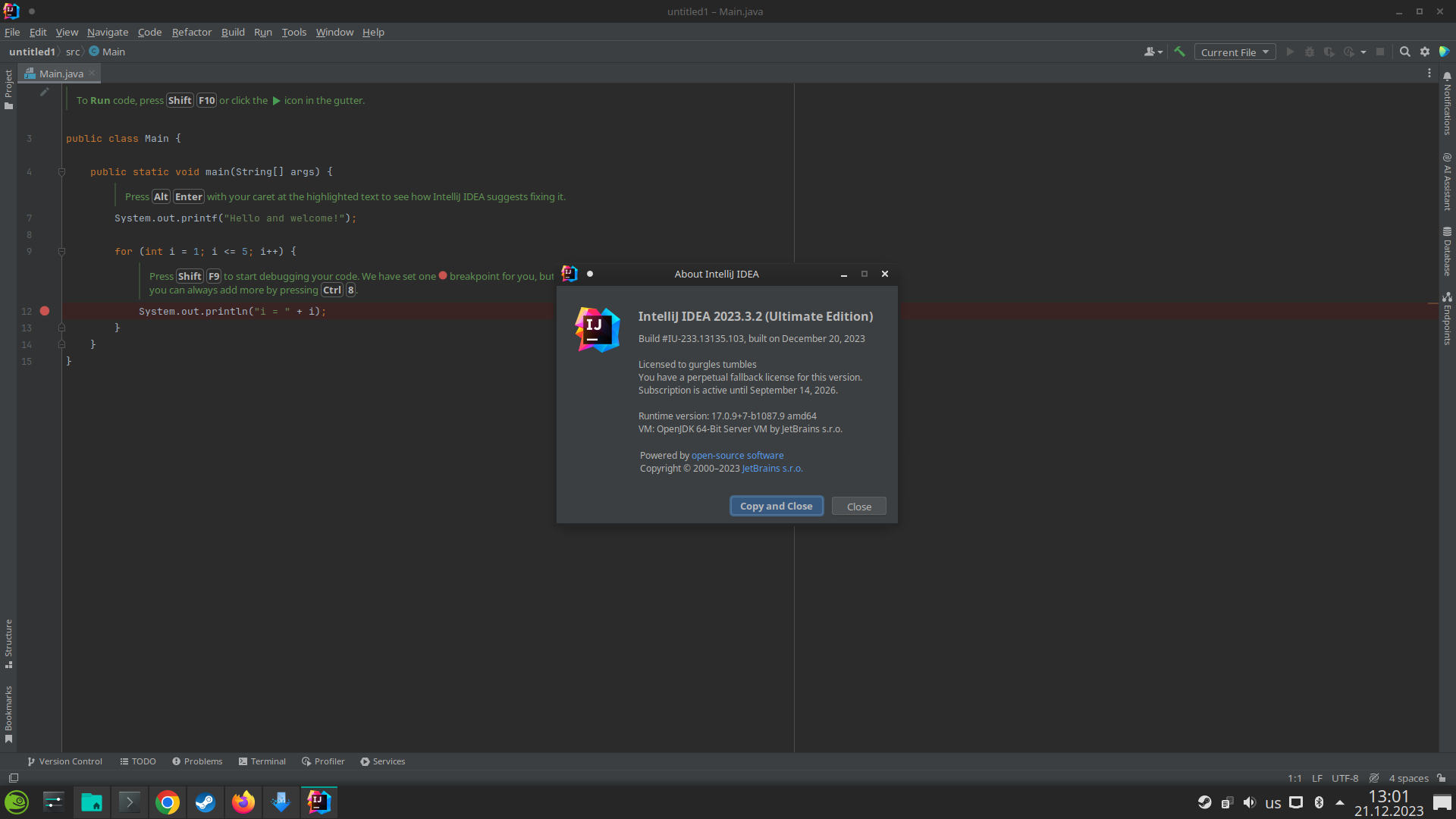Open the Terminal tool window
The width and height of the screenshot is (1456, 819).
(262, 761)
